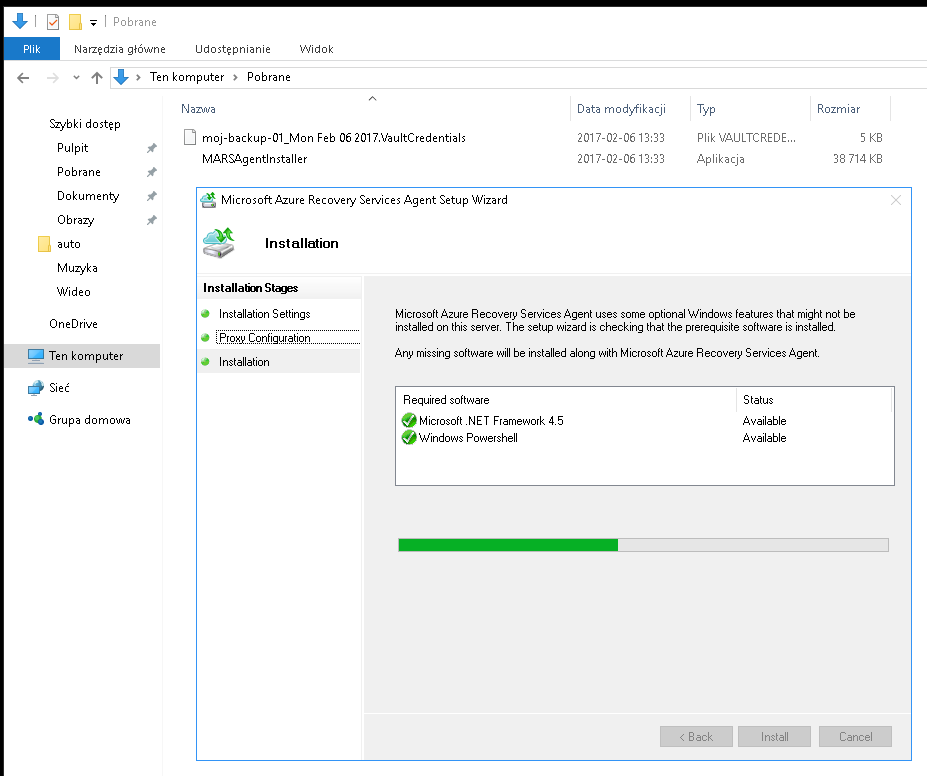Expand the chevron after Ten komputer breadcrumb

tap(235, 77)
